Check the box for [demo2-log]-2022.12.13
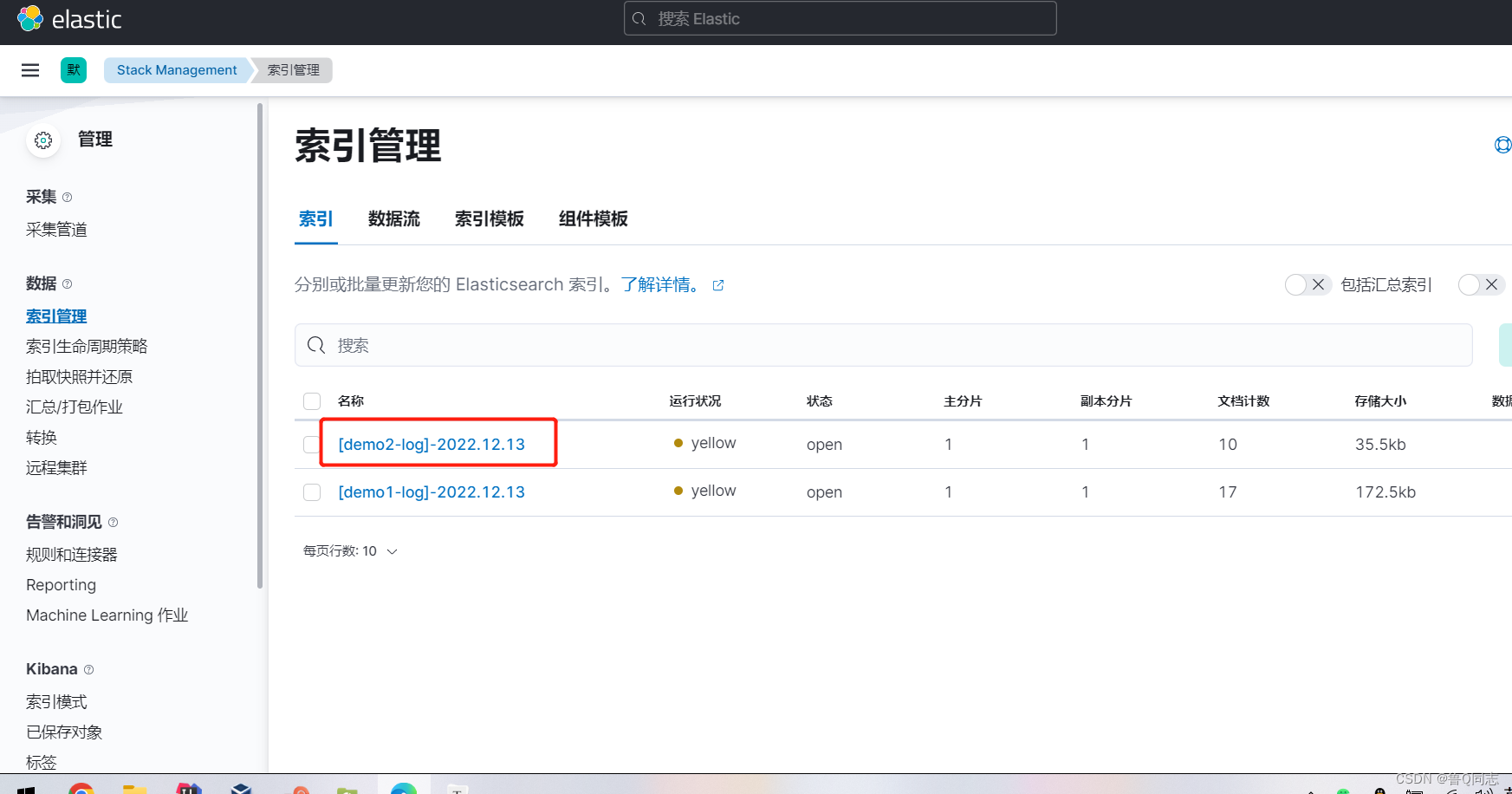 pos(312,445)
